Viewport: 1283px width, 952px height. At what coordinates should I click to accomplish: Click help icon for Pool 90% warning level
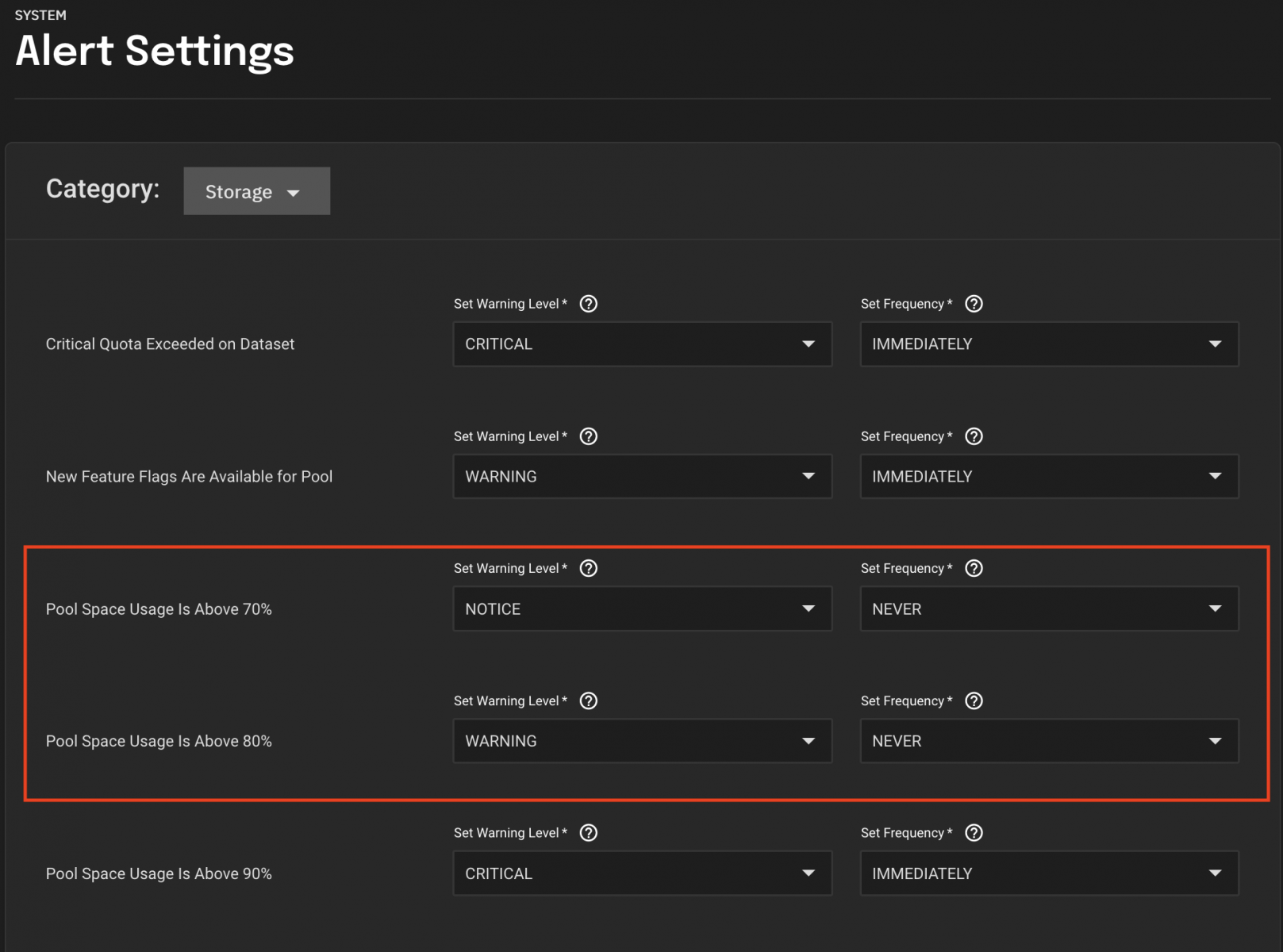(x=588, y=833)
